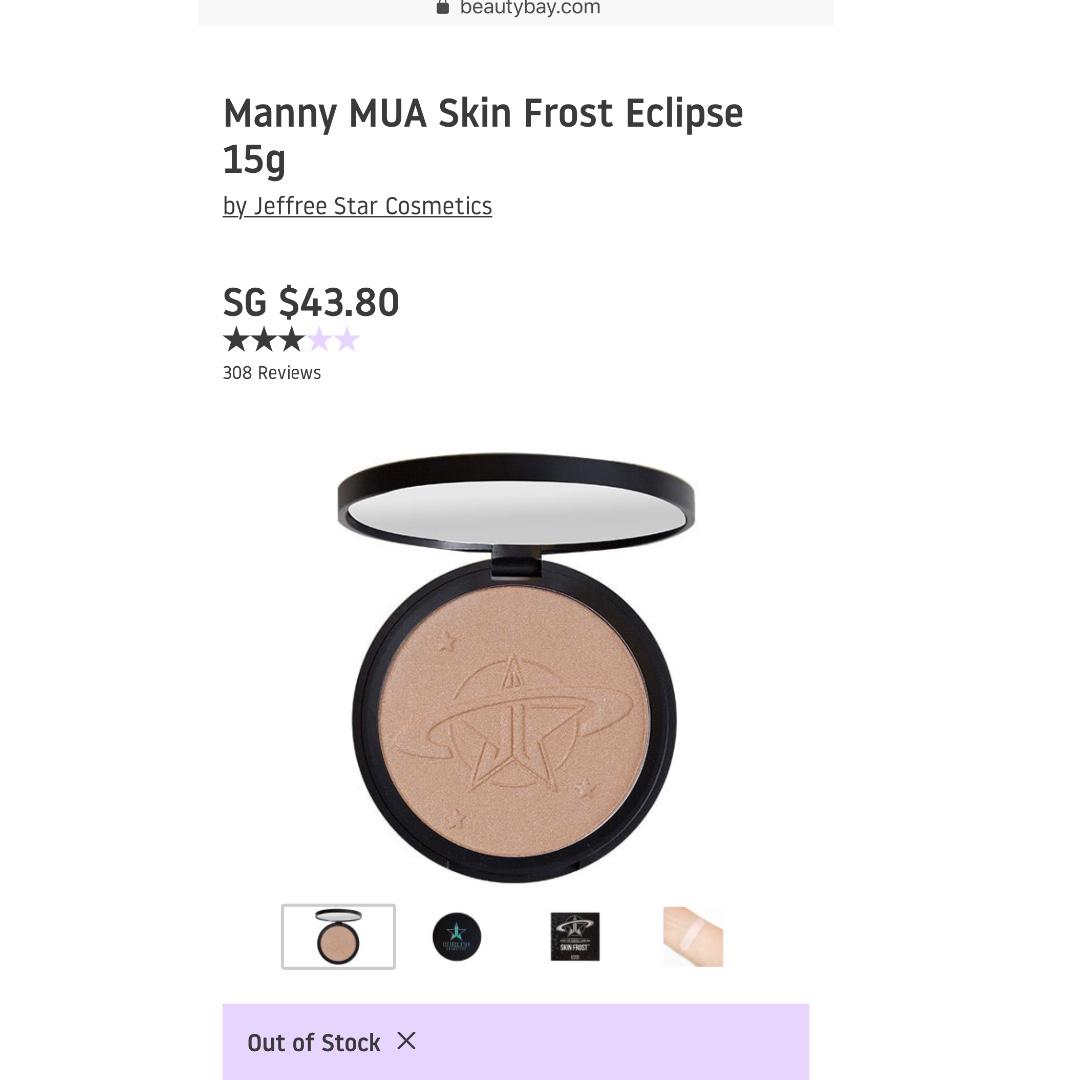This screenshot has height=1080, width=1080.
Task: Click the SG $43.80 price text
Action: click(310, 301)
